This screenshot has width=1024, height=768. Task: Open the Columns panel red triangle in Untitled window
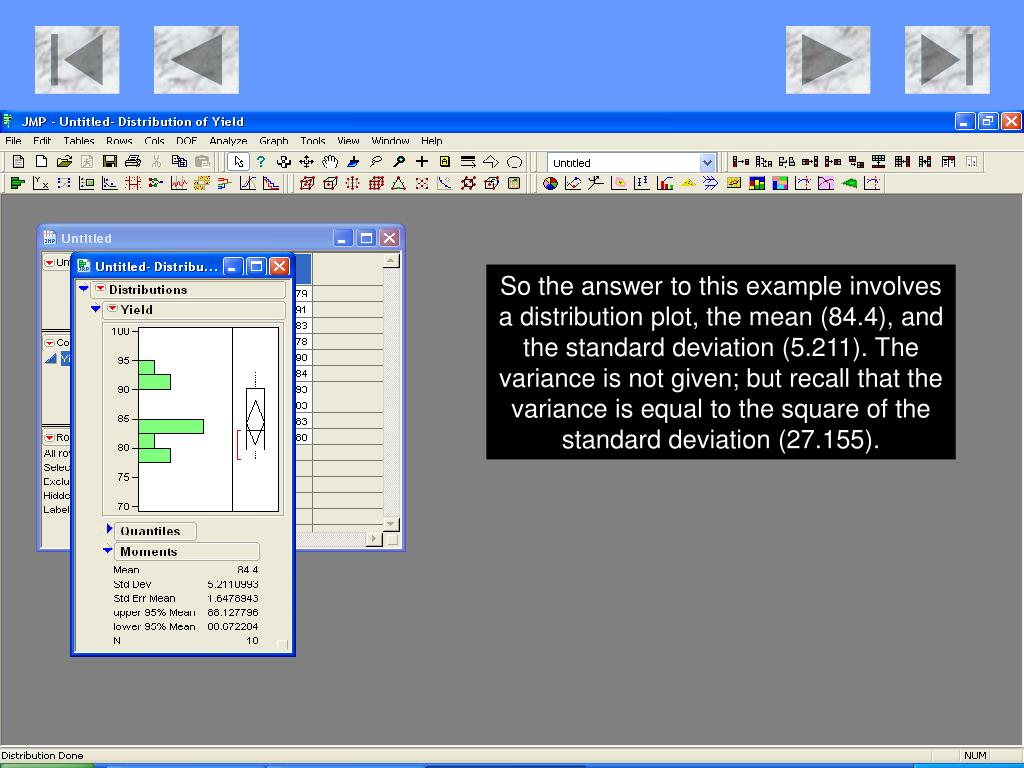coord(50,343)
